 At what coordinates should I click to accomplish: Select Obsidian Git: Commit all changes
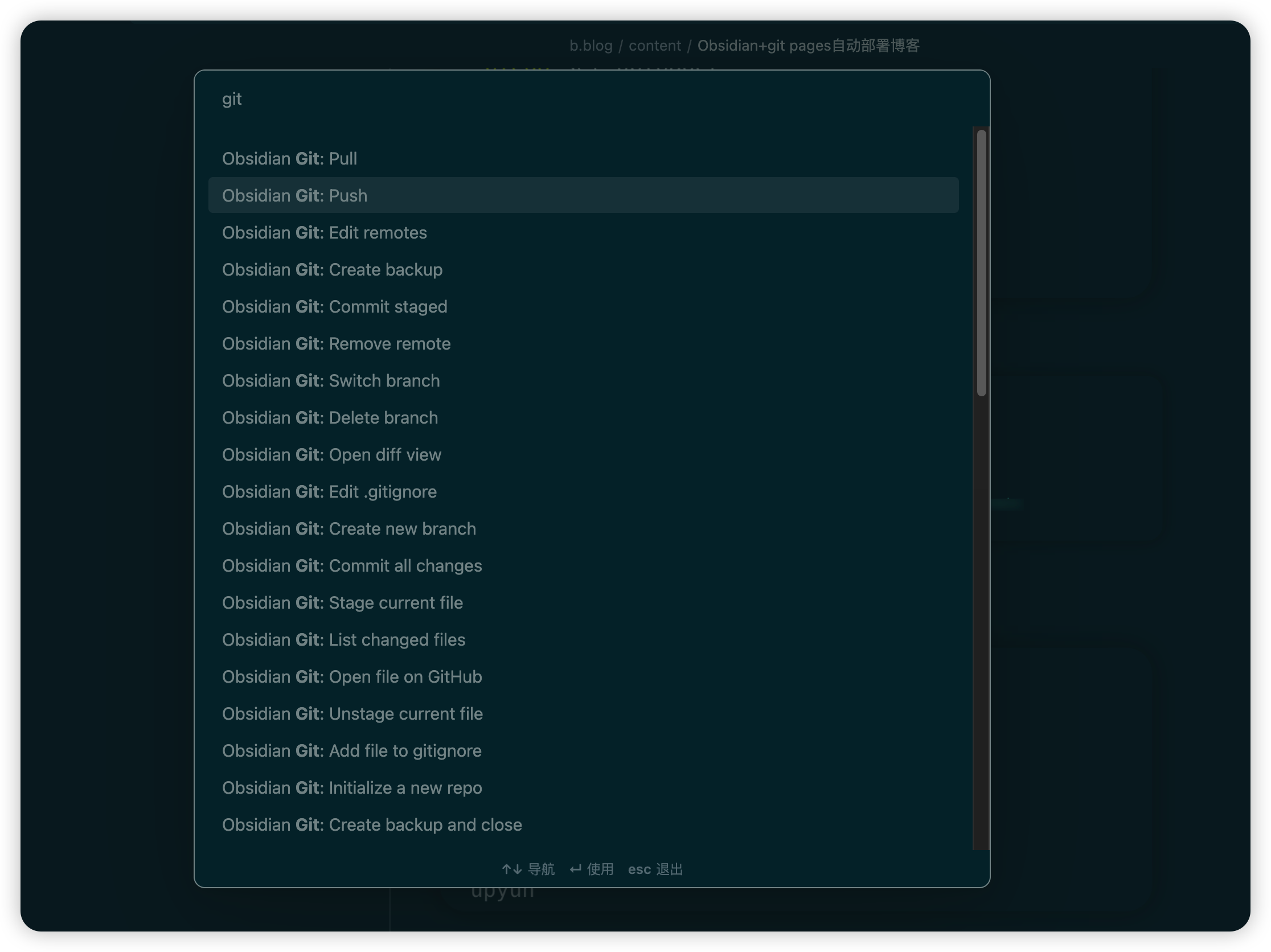click(x=352, y=566)
